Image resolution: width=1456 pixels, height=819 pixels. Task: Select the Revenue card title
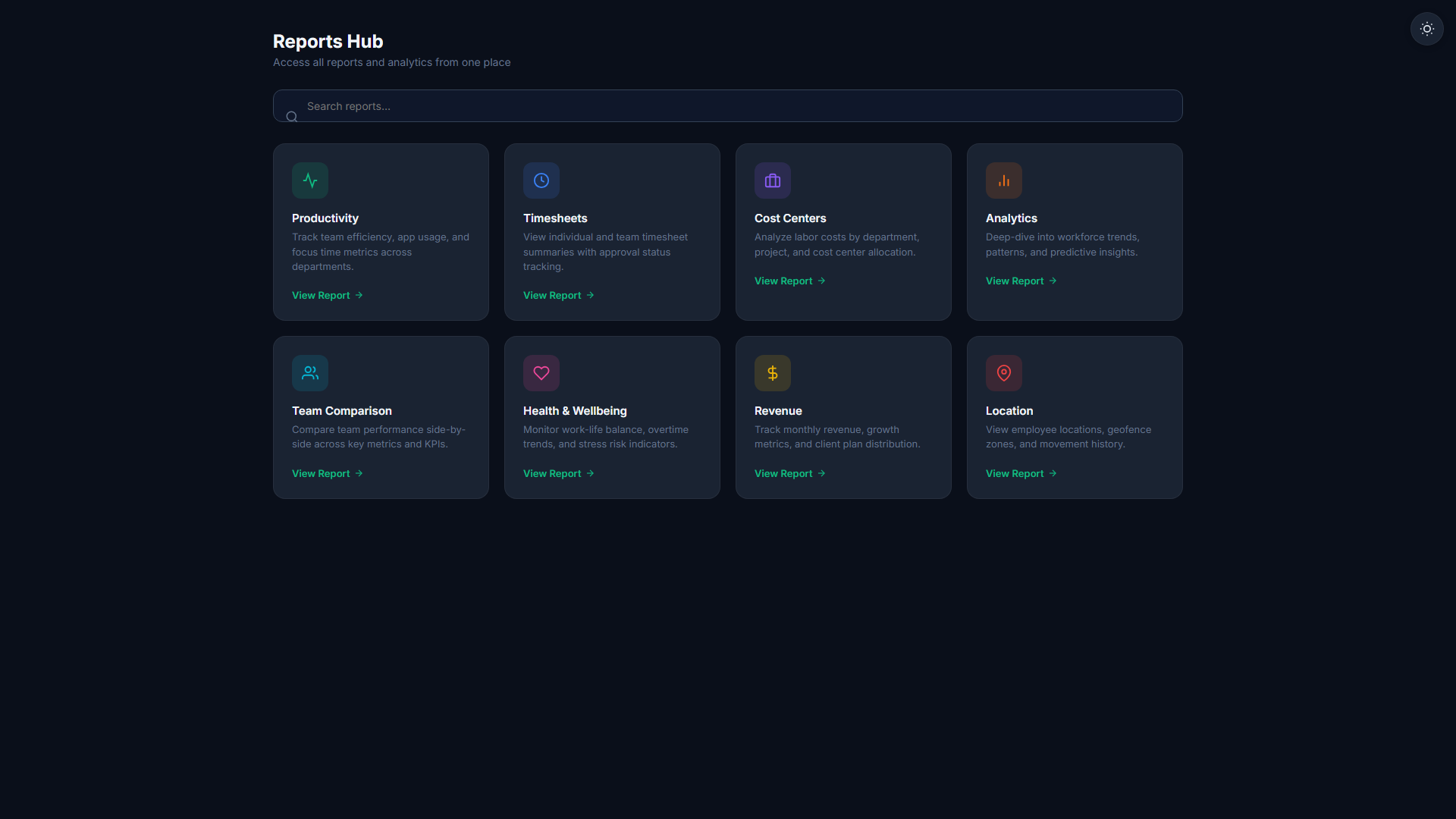[x=778, y=411]
